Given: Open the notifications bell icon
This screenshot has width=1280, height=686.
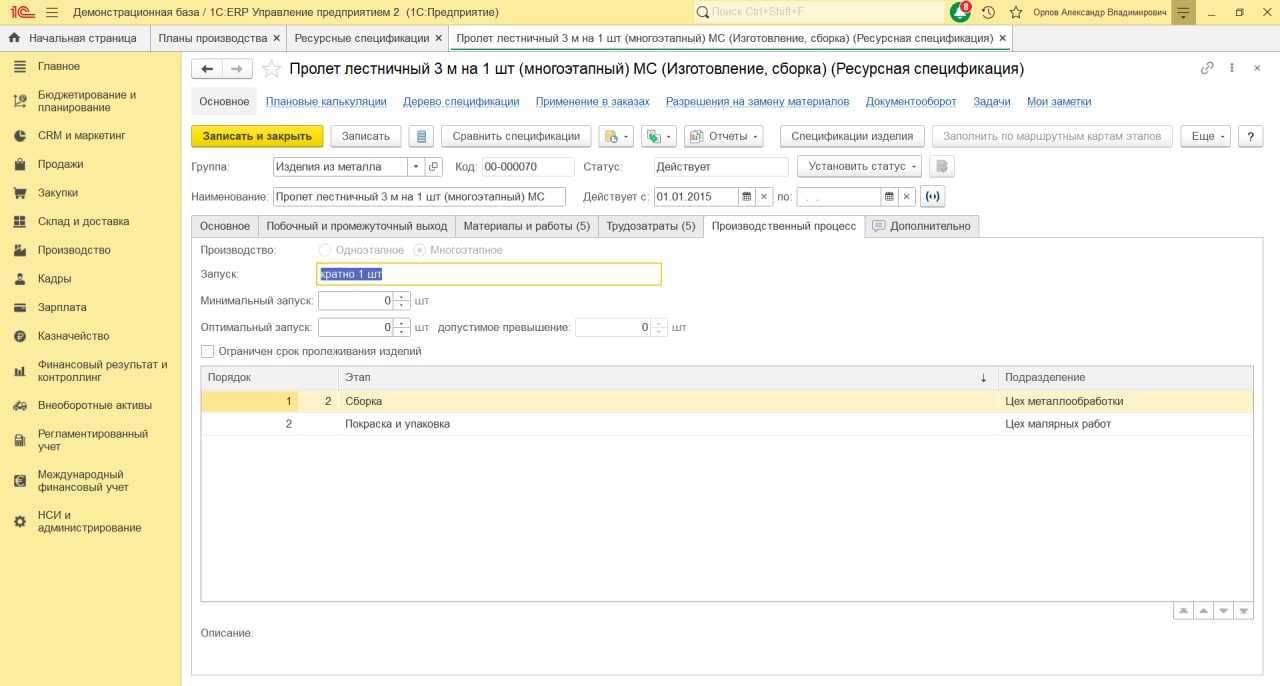Looking at the screenshot, I should pos(959,12).
